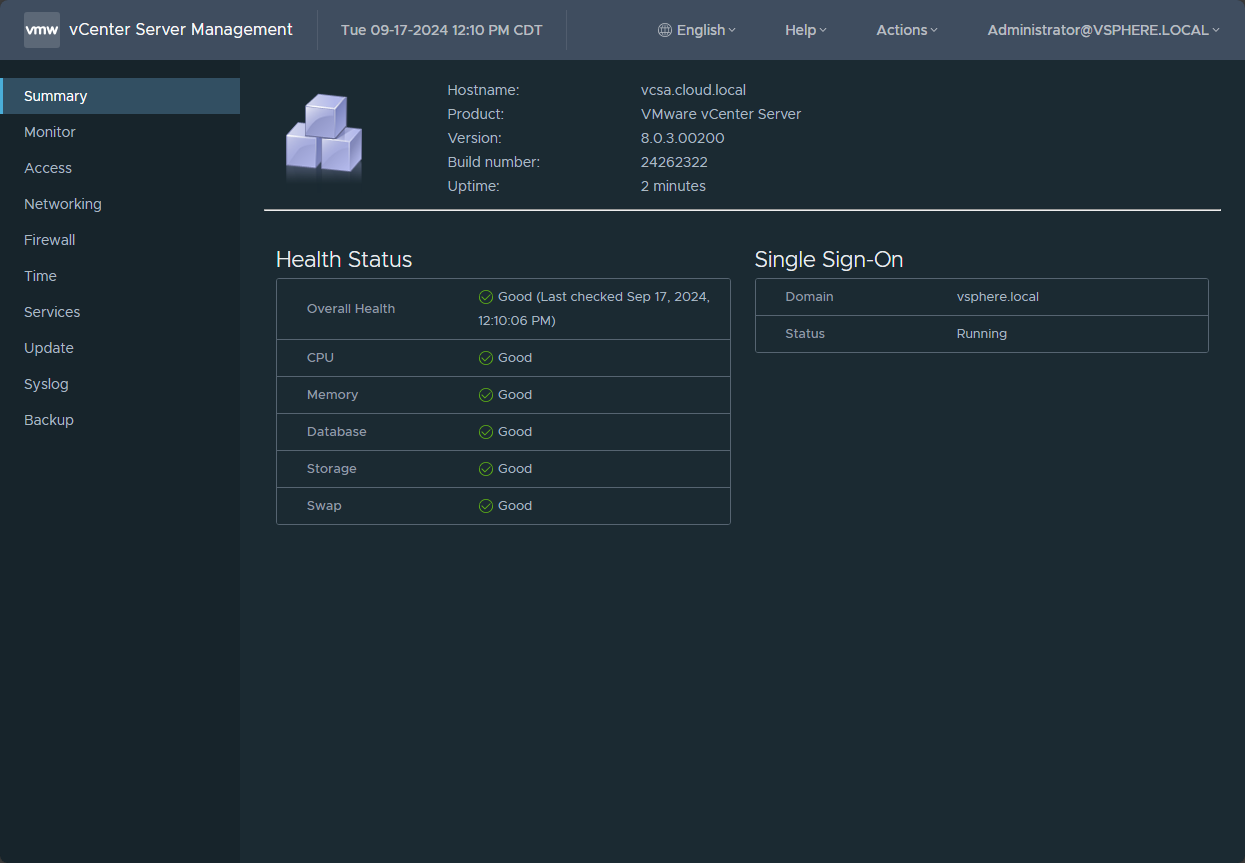Screen dimensions: 1245x863
Task: Click the SSO Status label
Action: pyautogui.click(x=805, y=334)
